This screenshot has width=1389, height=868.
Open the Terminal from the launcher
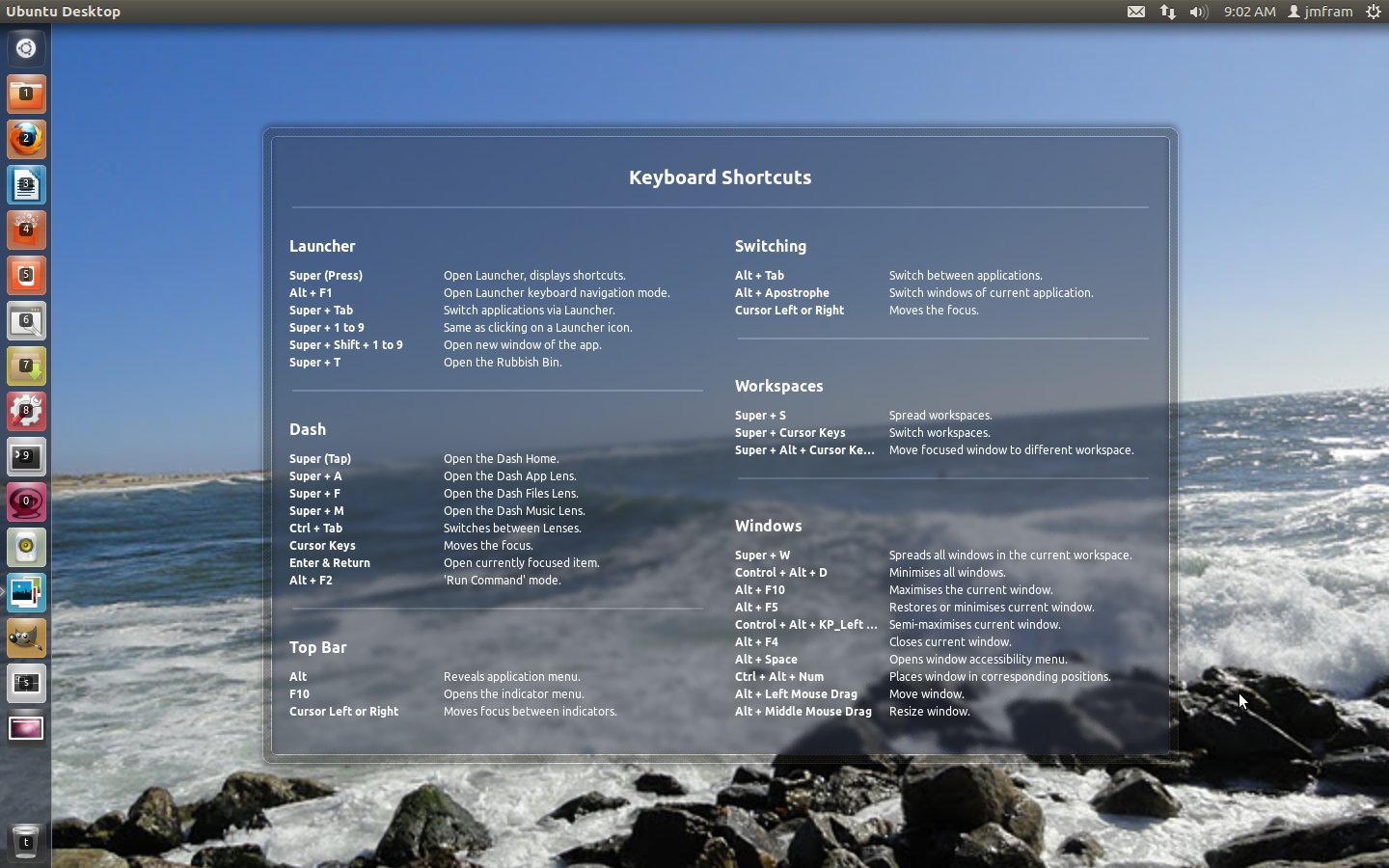pos(26,457)
